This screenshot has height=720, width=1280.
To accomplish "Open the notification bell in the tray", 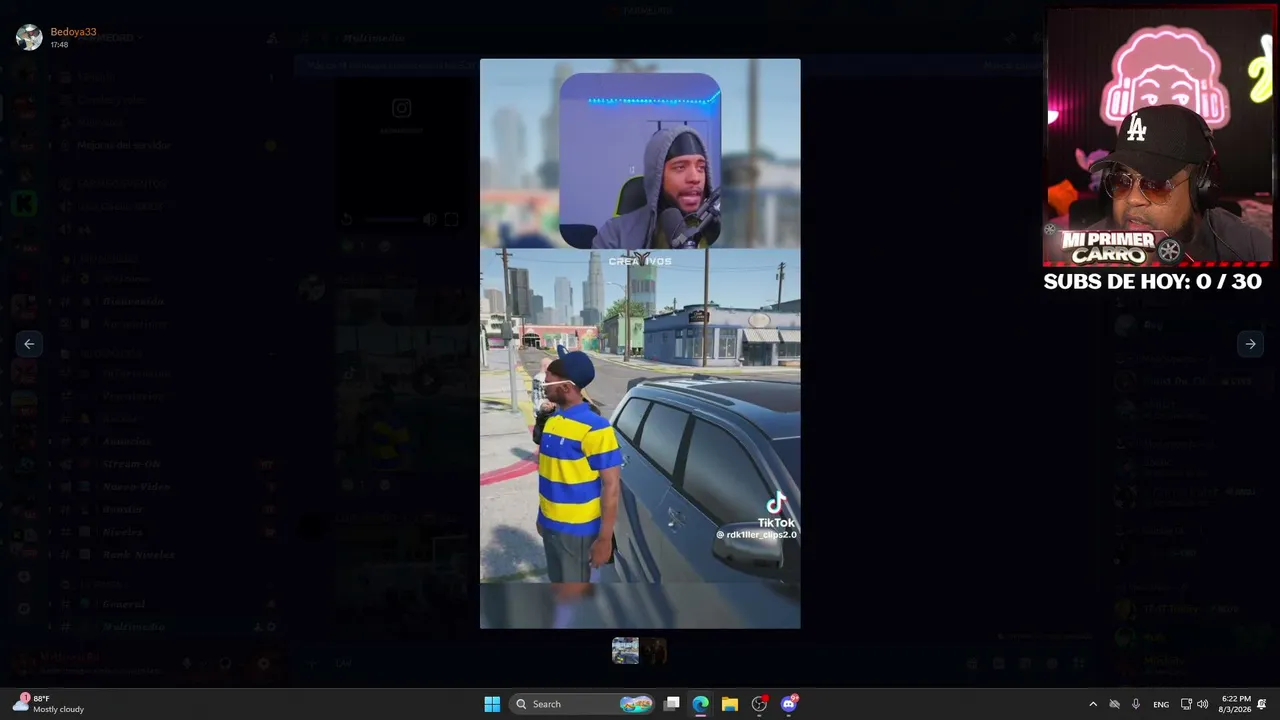I will 1262,704.
